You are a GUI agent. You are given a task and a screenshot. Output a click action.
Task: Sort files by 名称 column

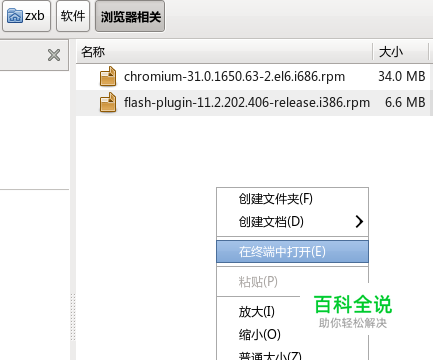click(224, 52)
